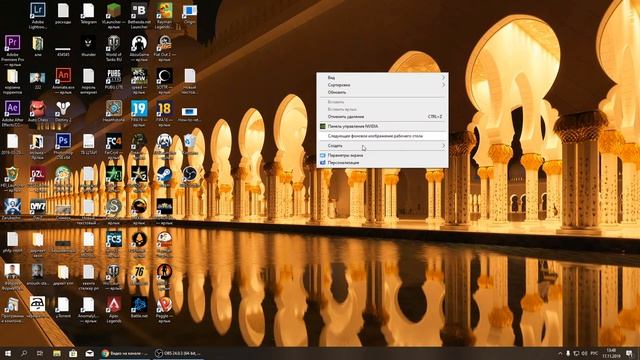640x360 pixels.
Task: Expand the arrow next to Создать
Action: click(x=443, y=146)
